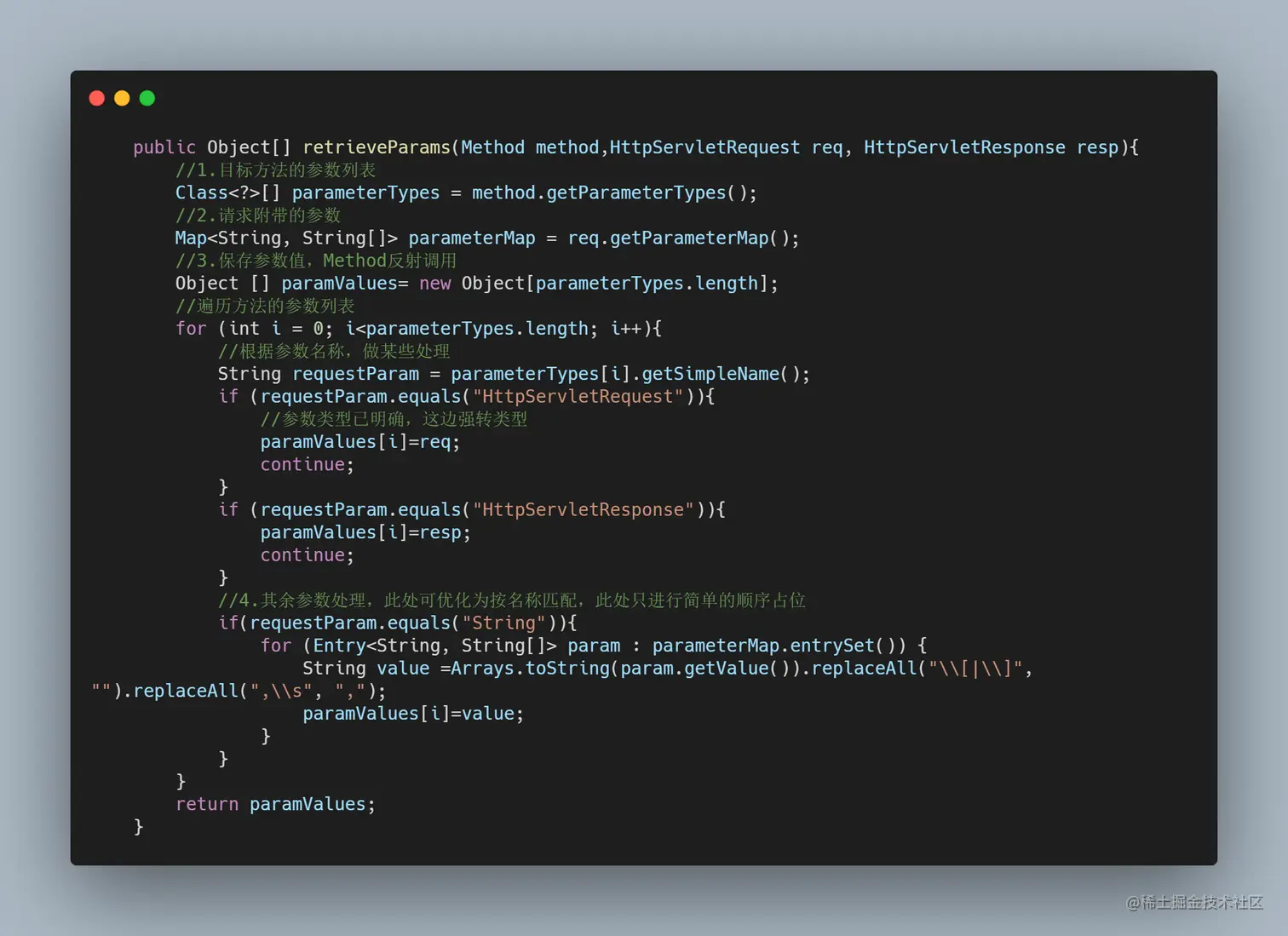Click the red close dot
Screen dimensions: 1288x936
(x=97, y=98)
